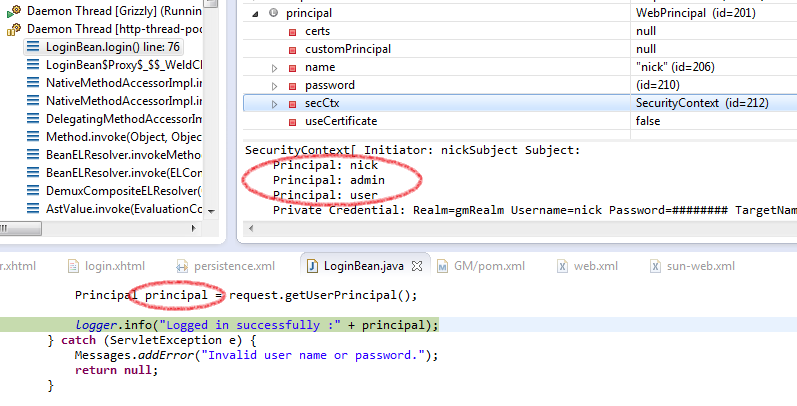
Task: Switch to the LoginBean.java editor tab
Action: (x=365, y=265)
